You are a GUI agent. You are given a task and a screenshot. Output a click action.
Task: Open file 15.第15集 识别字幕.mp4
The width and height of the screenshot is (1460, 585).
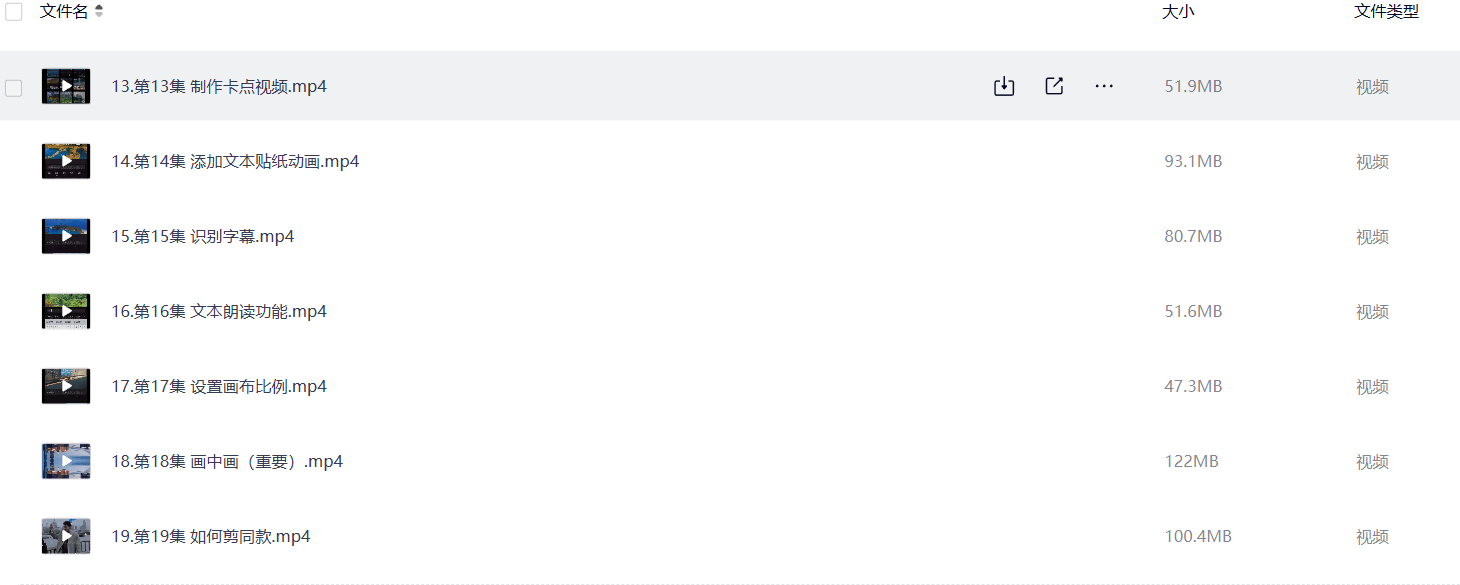203,237
